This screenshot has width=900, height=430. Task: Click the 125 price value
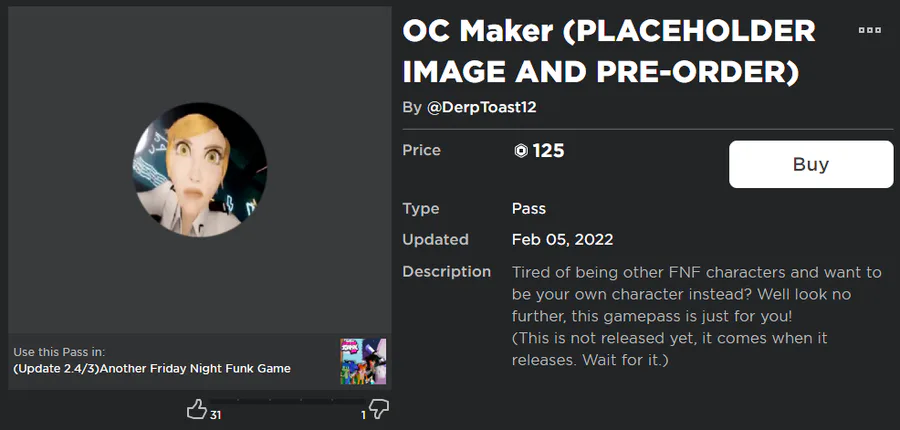click(x=548, y=151)
